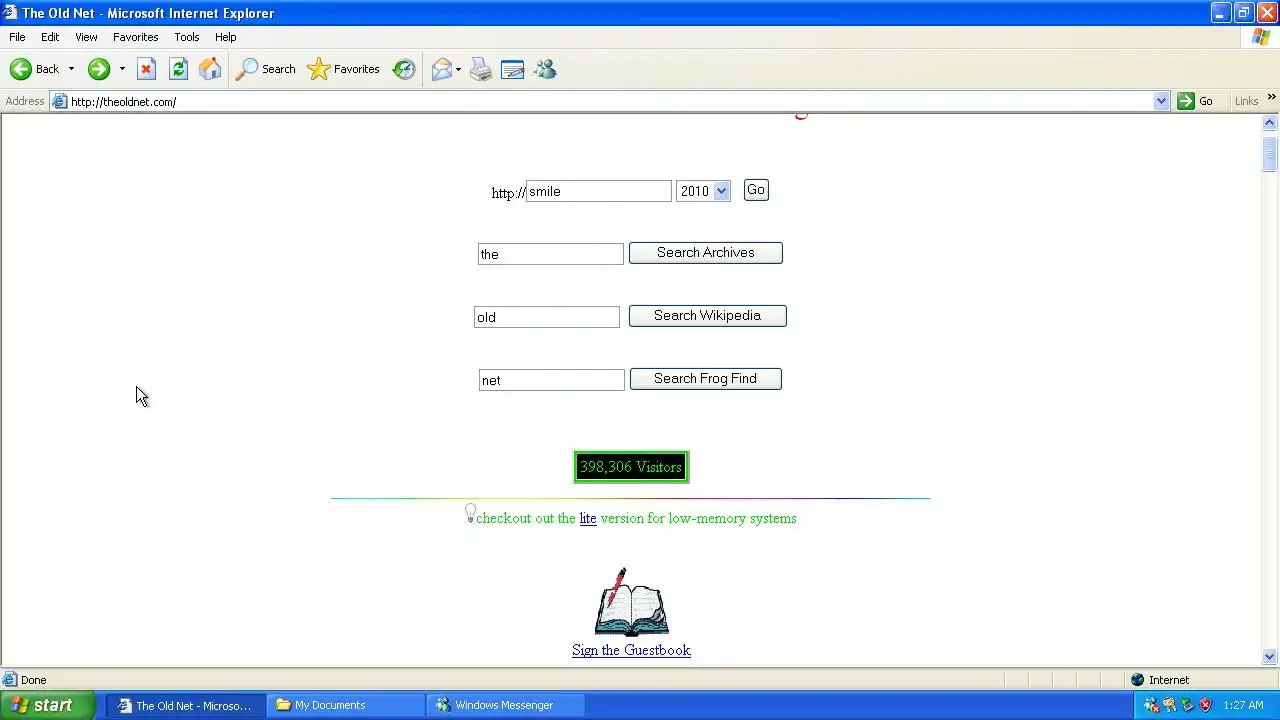Click the guestbook book image
1280x720 pixels.
tap(631, 602)
